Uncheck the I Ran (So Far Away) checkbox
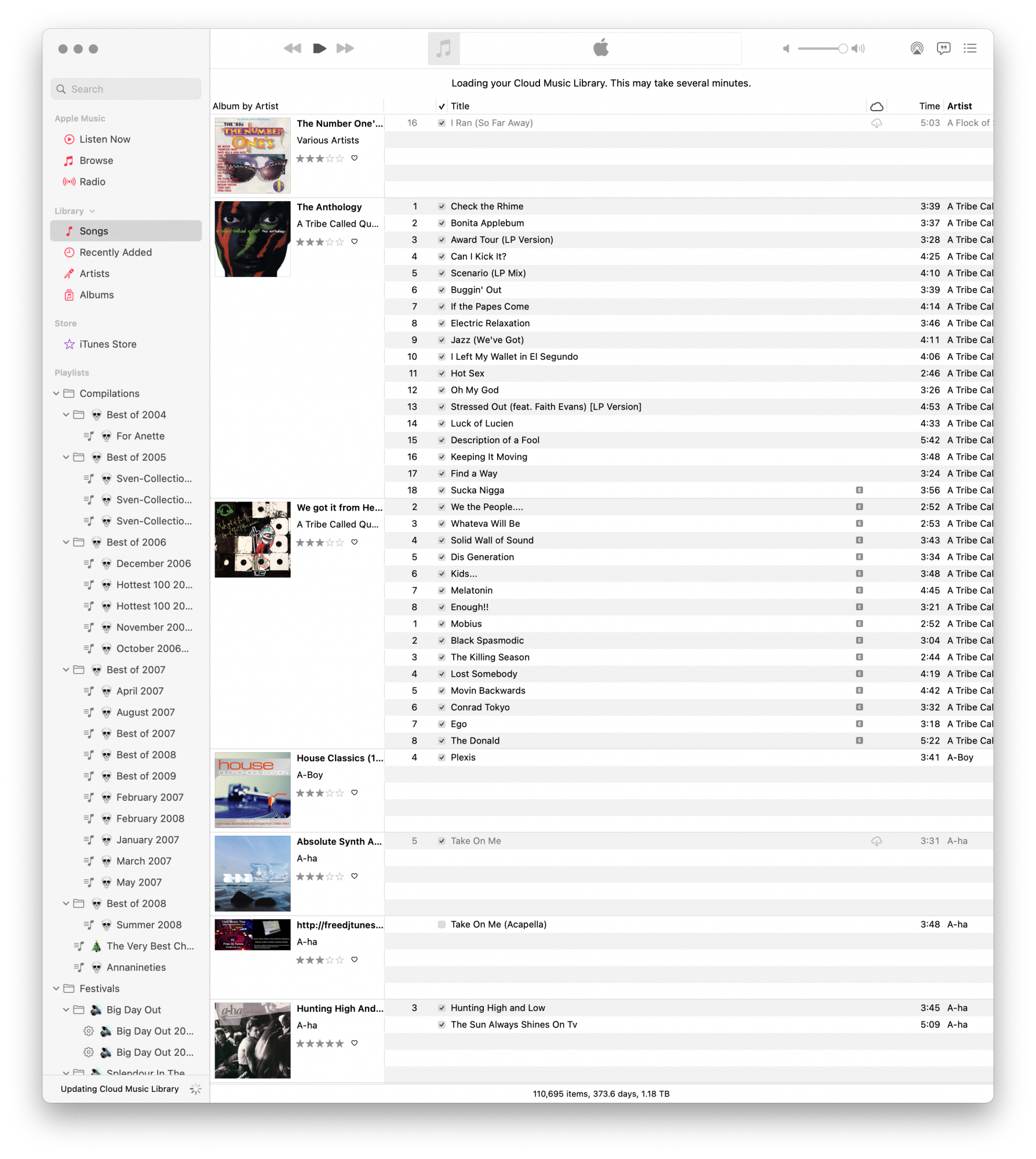Screen dimensions: 1036x1159 [442, 123]
